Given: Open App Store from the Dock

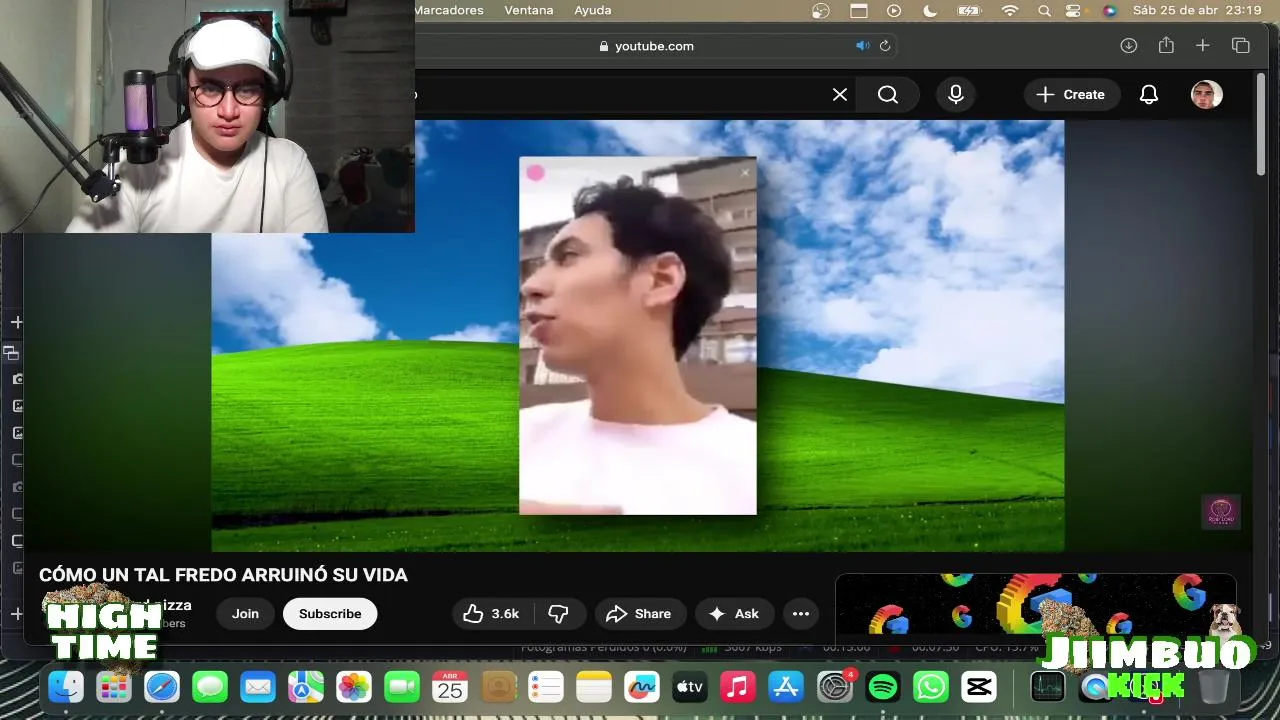Looking at the screenshot, I should pyautogui.click(x=786, y=687).
